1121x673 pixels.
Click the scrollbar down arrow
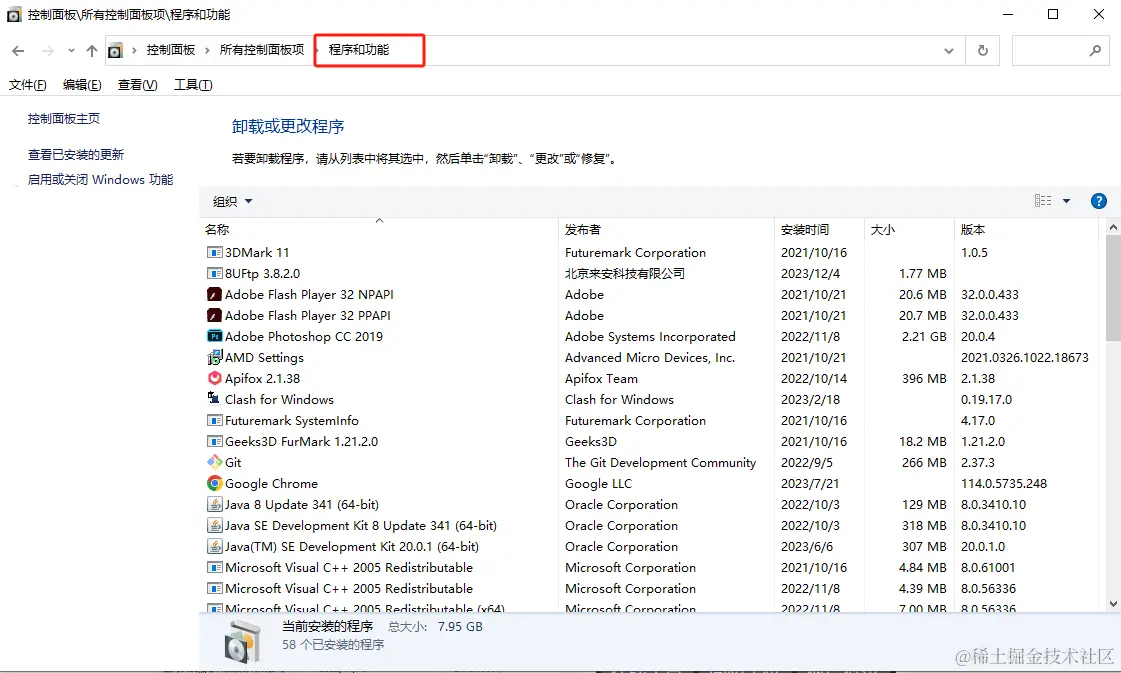pos(1113,604)
